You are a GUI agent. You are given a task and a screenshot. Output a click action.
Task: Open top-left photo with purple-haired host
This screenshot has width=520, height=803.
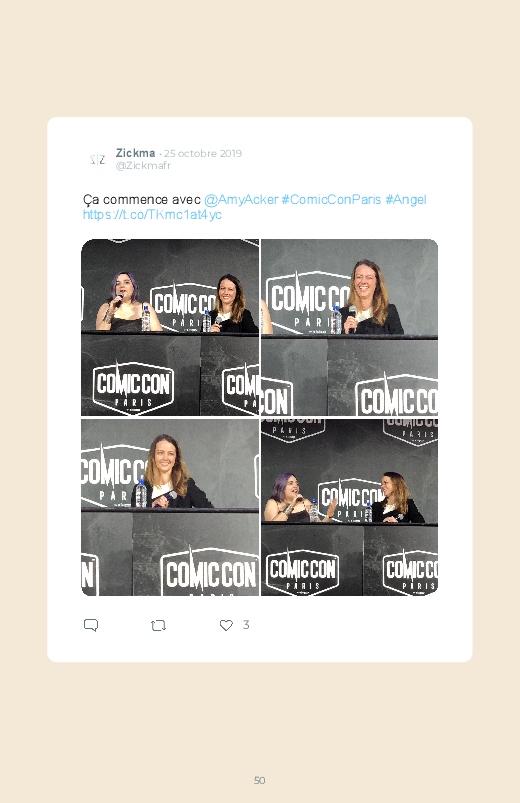pos(170,327)
